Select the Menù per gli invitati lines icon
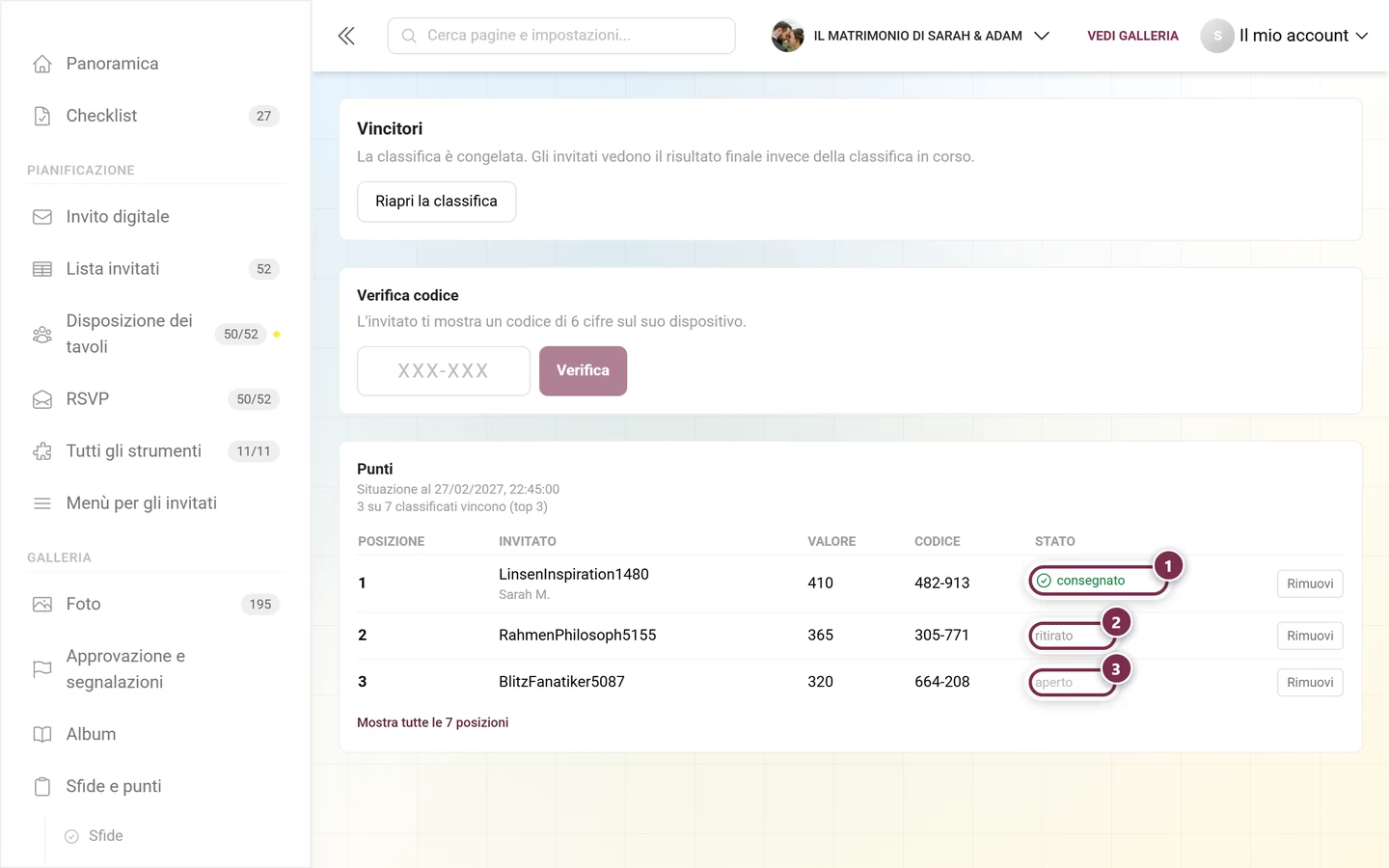Viewport: 1389px width, 868px height. pyautogui.click(x=42, y=503)
